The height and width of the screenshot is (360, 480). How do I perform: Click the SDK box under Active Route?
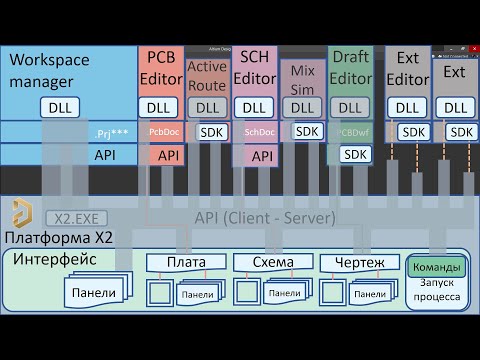click(x=211, y=132)
